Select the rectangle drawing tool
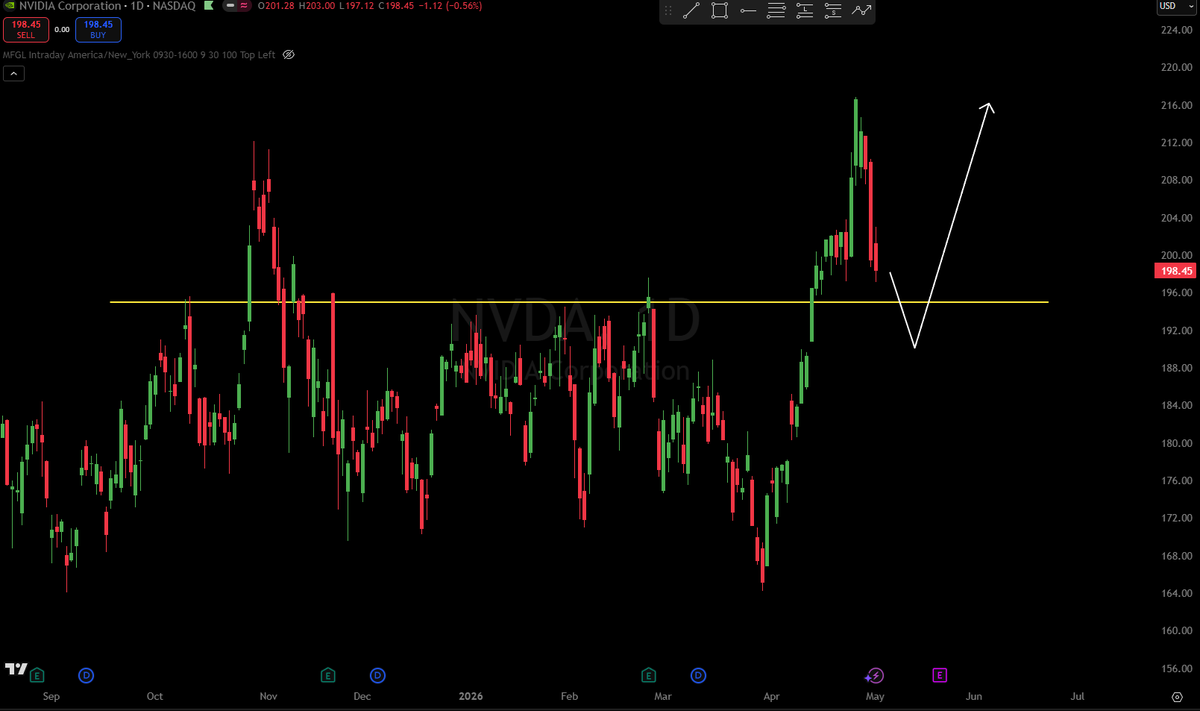The height and width of the screenshot is (711, 1200). [719, 12]
